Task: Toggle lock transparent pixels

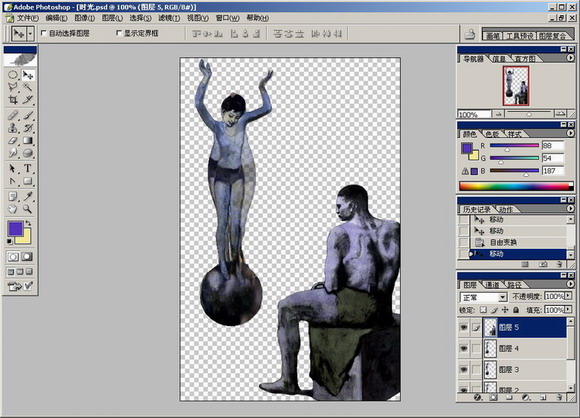Action: (x=483, y=310)
